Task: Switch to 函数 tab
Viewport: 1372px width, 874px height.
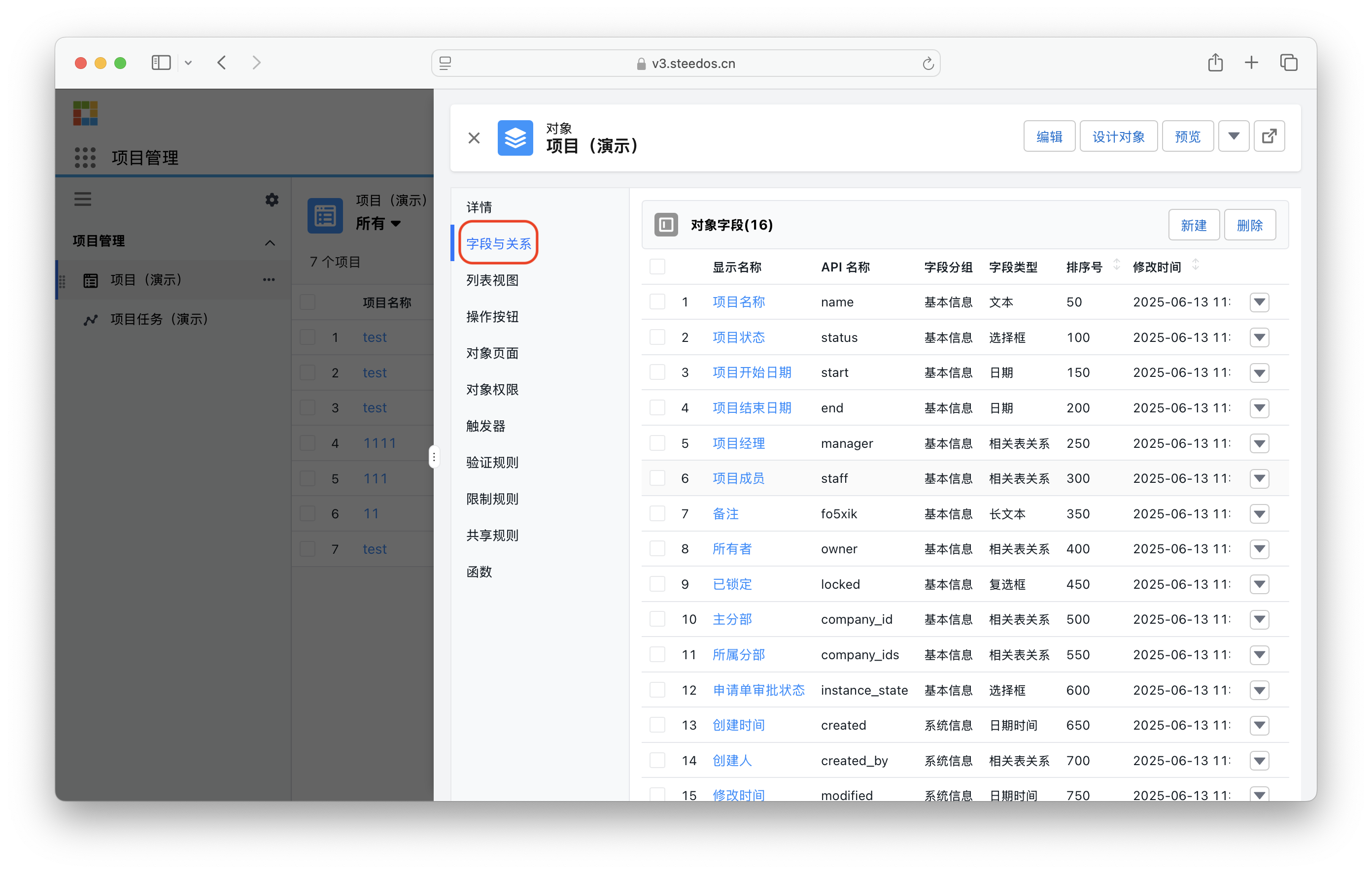Action: (x=479, y=571)
